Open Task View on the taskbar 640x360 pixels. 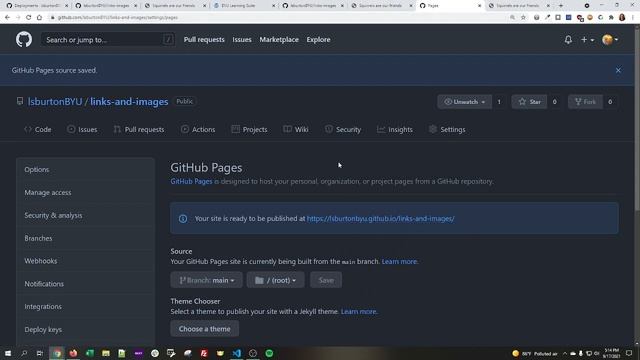point(40,353)
